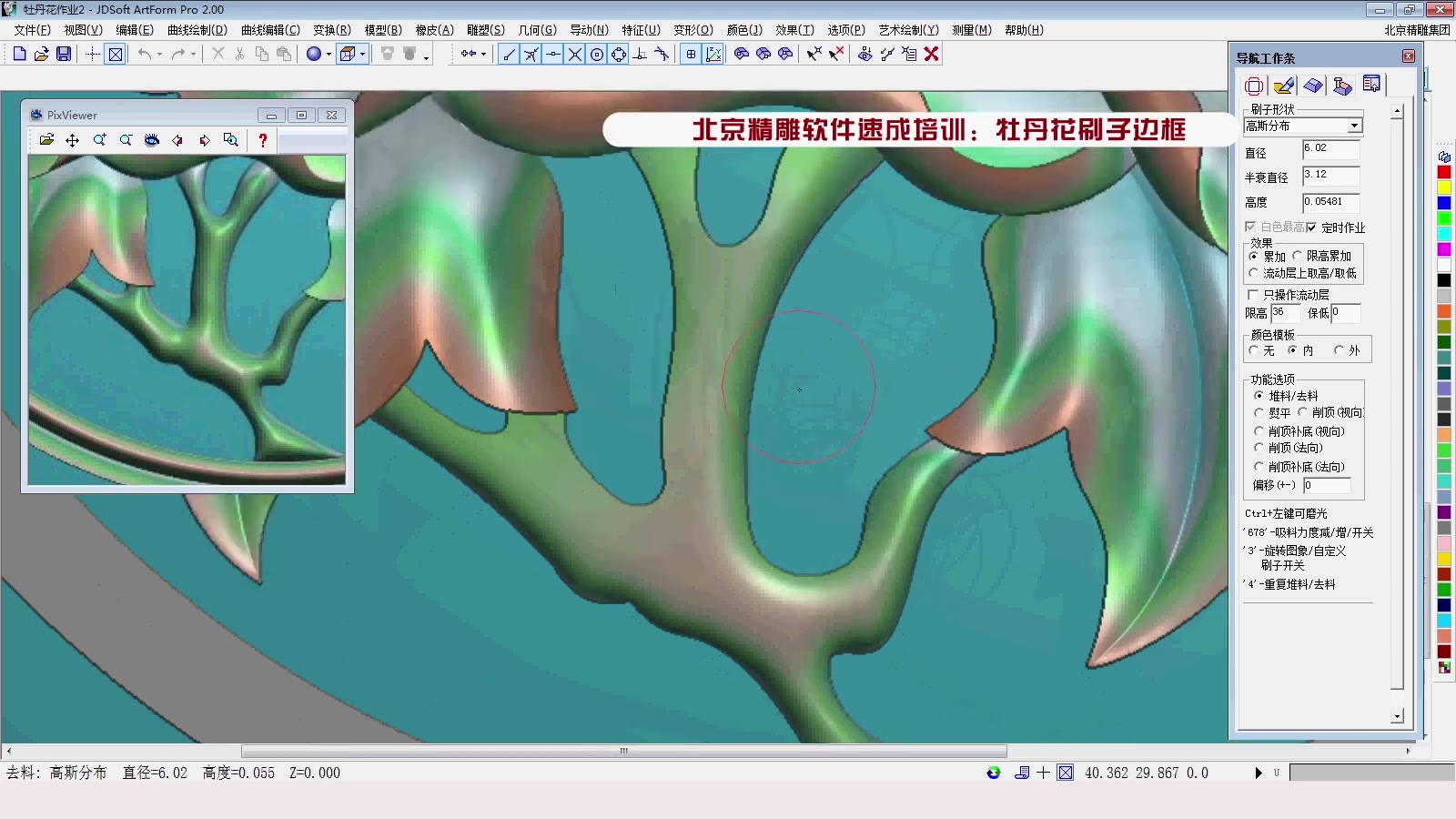The height and width of the screenshot is (819, 1456).
Task: Click the grid snap toolbar icon
Action: pos(692,54)
